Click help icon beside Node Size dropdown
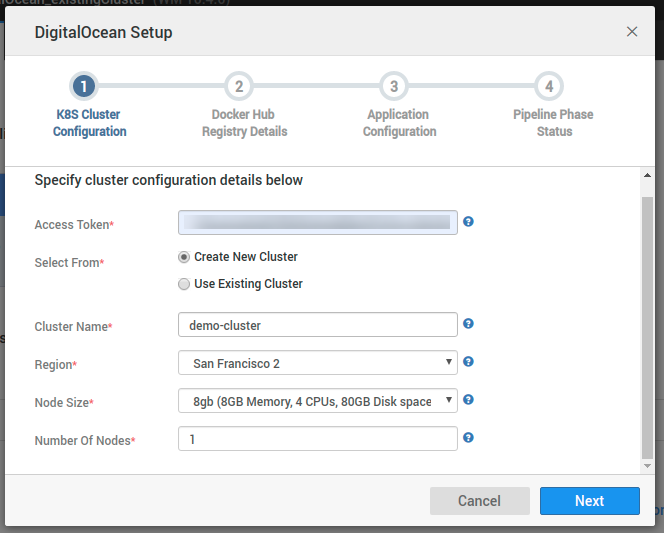Image resolution: width=664 pixels, height=533 pixels. pos(468,400)
